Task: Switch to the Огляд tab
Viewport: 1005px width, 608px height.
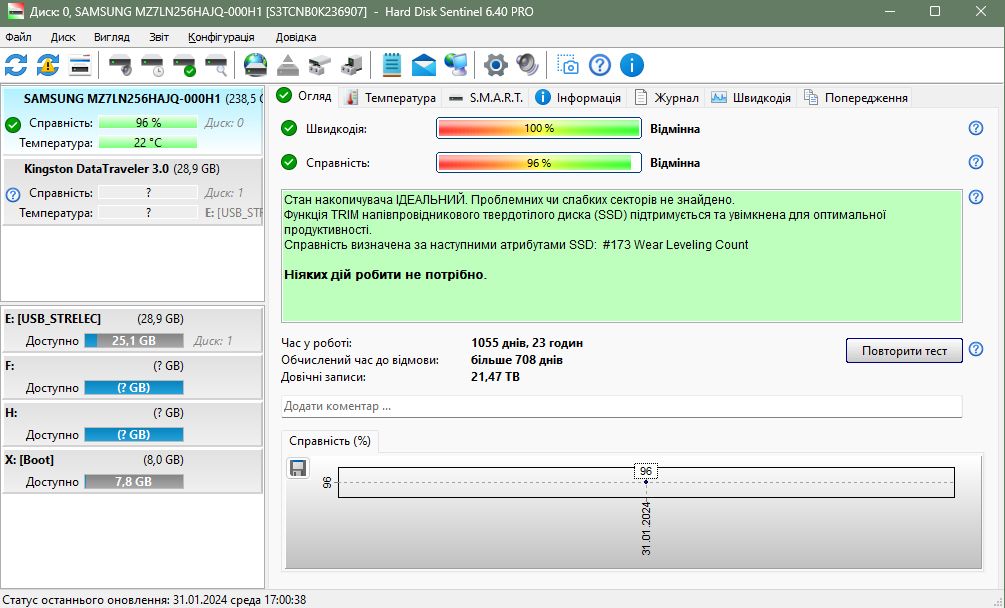Action: coord(304,96)
